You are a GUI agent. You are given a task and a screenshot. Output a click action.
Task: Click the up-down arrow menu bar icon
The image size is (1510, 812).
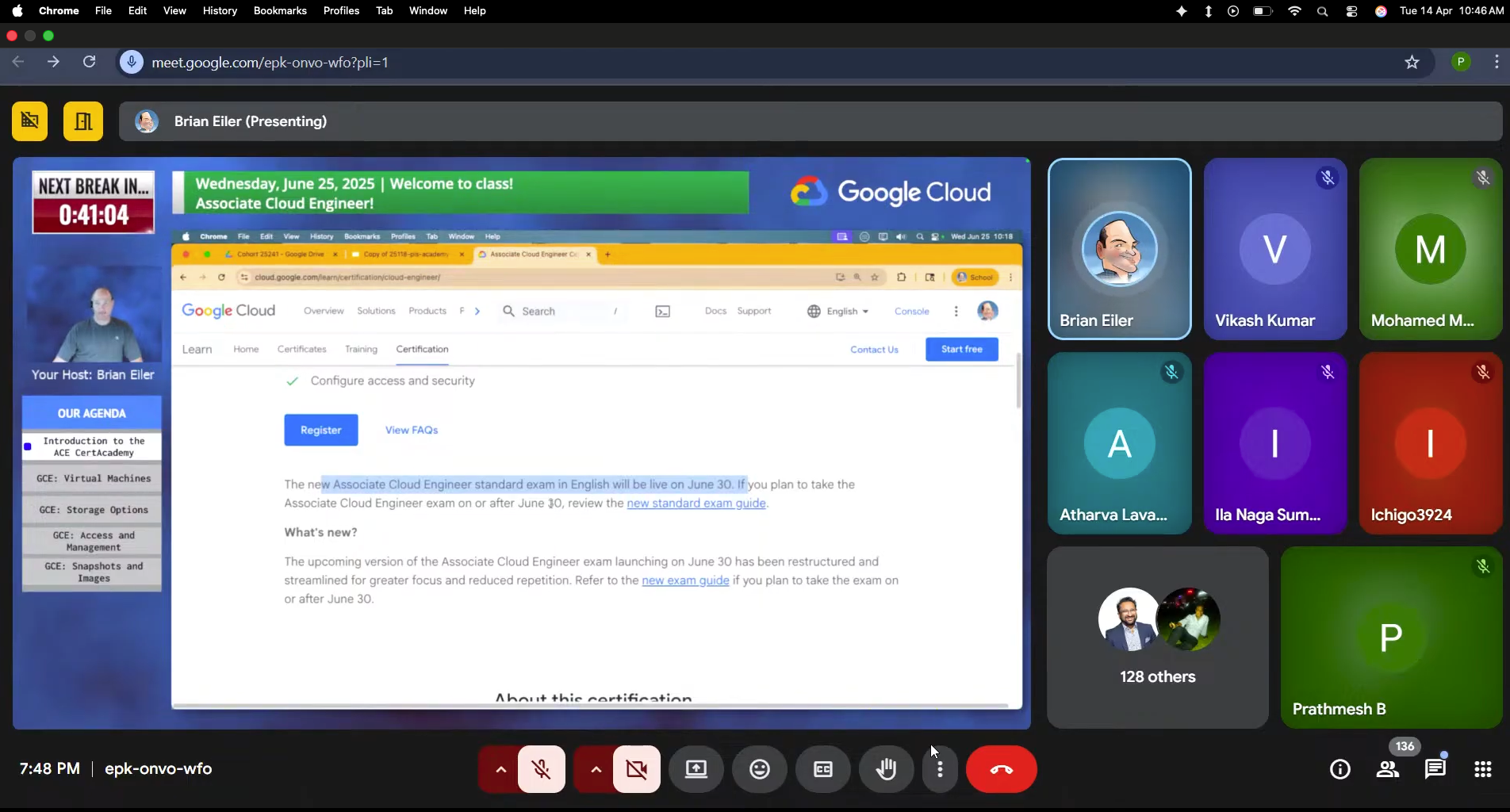[x=1208, y=11]
